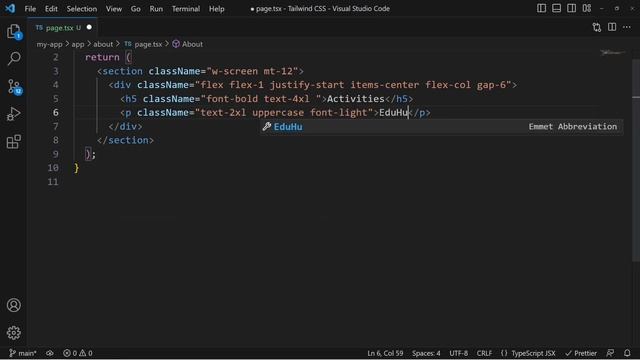Open the Run menu
The height and width of the screenshot is (360, 640).
coord(156,9)
